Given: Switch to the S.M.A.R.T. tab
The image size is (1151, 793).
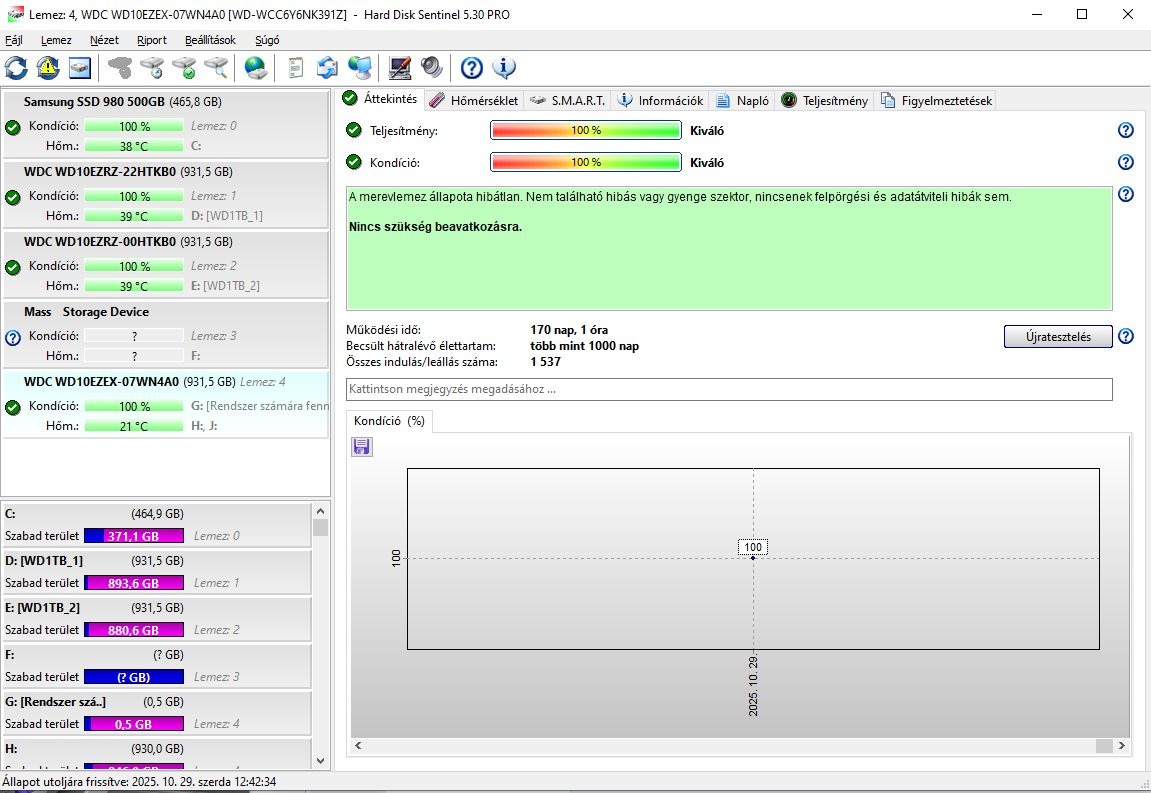Looking at the screenshot, I should tap(567, 101).
